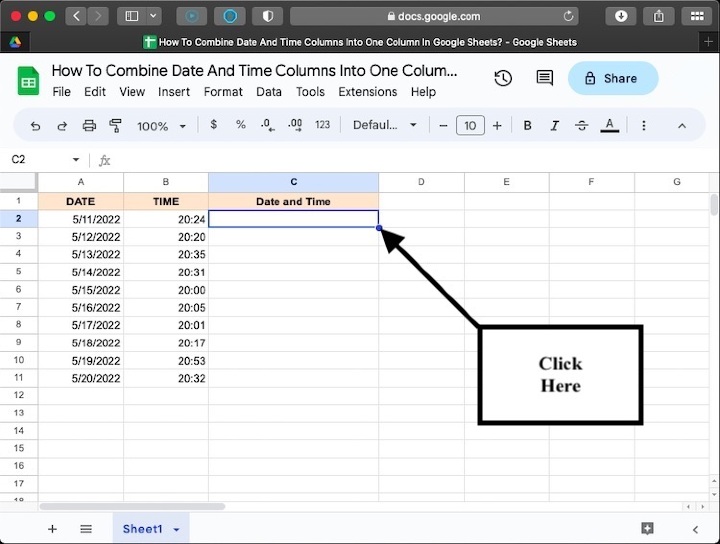Open the File menu
Image resolution: width=720 pixels, height=544 pixels.
point(62,92)
